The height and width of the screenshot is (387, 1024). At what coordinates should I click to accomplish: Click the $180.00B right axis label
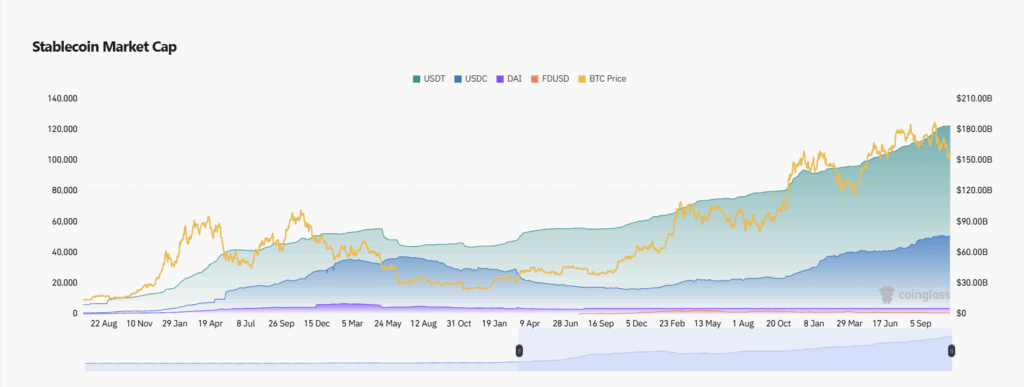click(974, 129)
